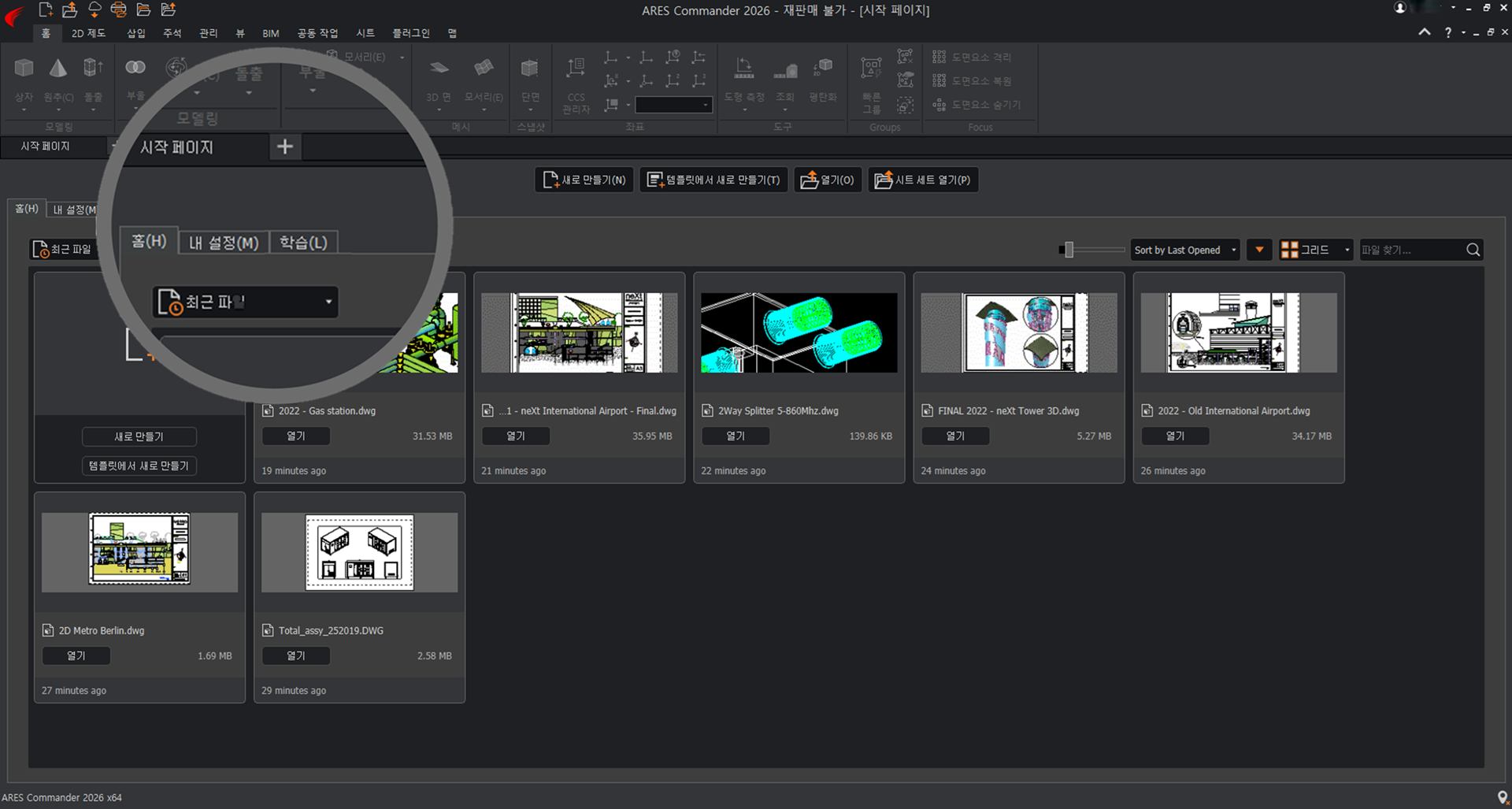The width and height of the screenshot is (1512, 809).
Task: Click the thumbnail size slider handle
Action: tap(1068, 250)
